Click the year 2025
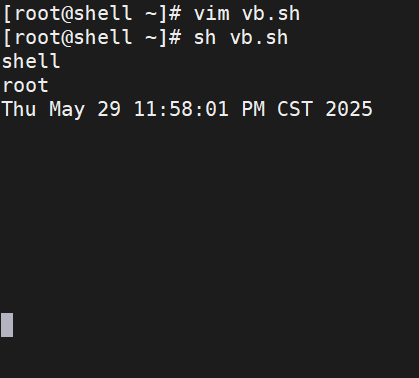Image resolution: width=419 pixels, height=378 pixels. pos(349,109)
